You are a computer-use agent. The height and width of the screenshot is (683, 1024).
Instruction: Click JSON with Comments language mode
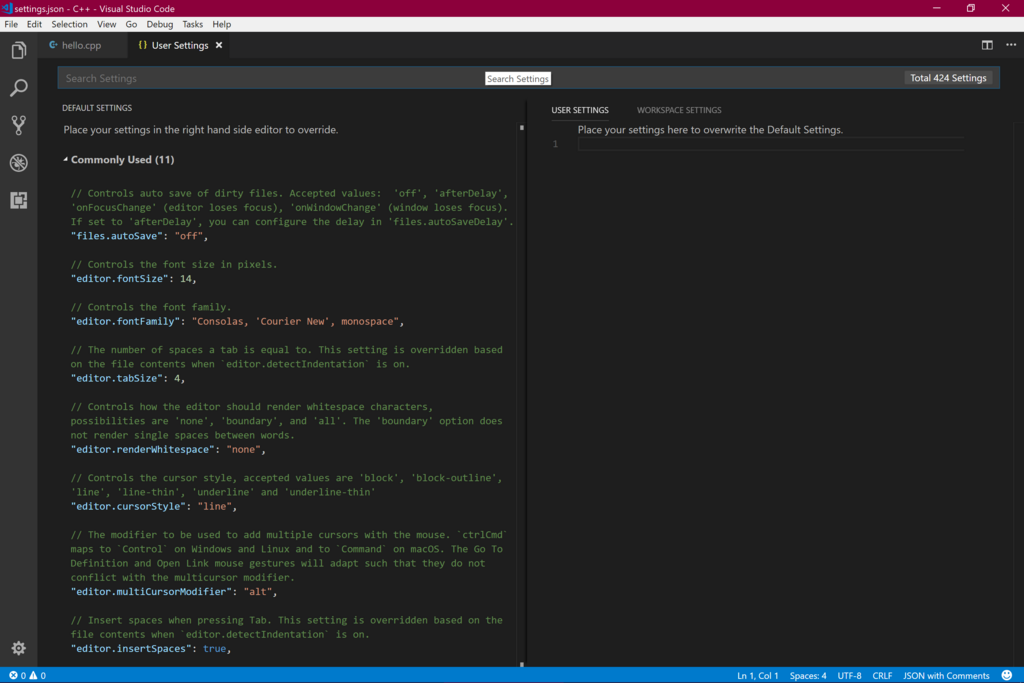(946, 675)
